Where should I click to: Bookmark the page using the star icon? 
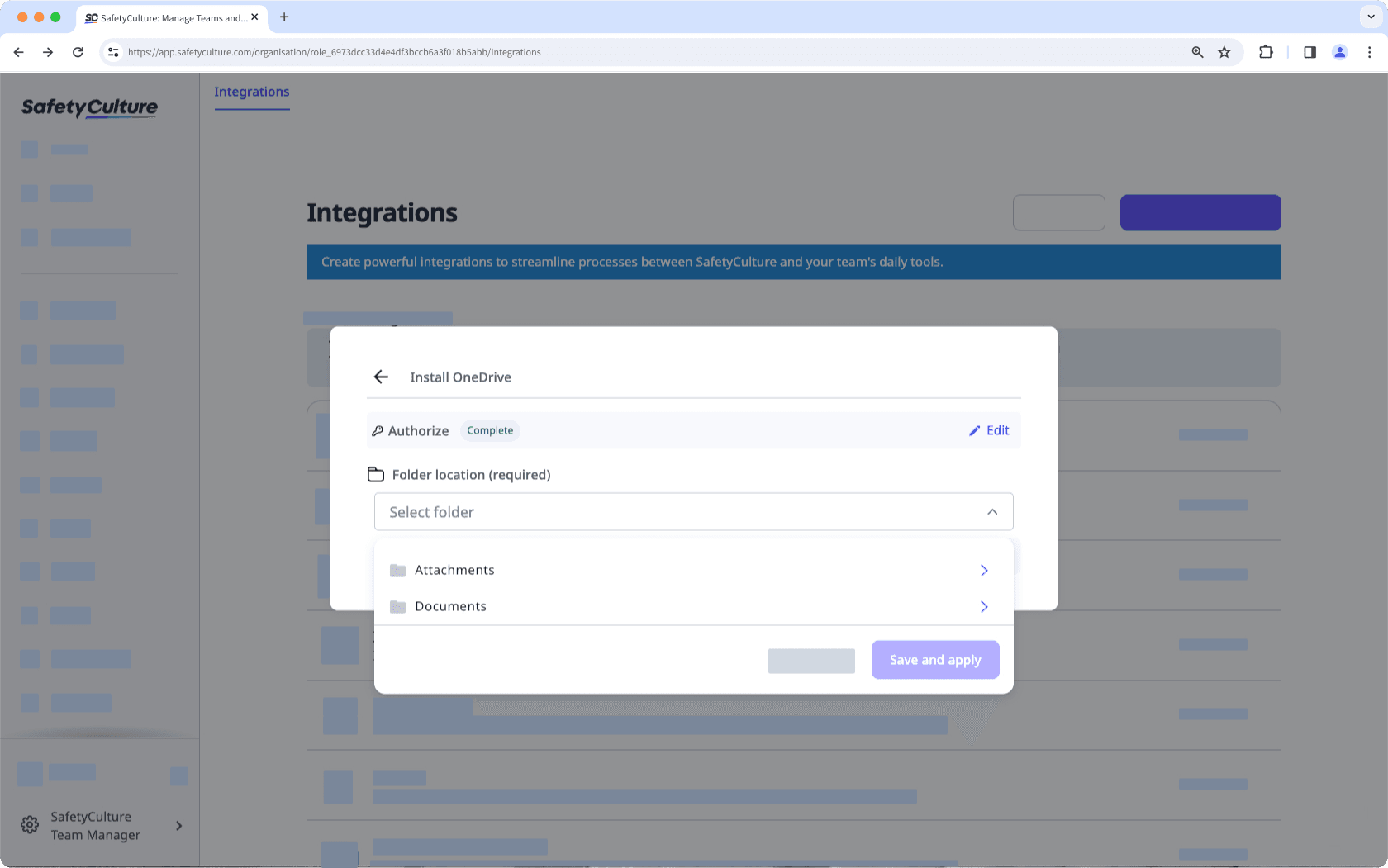point(1224,52)
